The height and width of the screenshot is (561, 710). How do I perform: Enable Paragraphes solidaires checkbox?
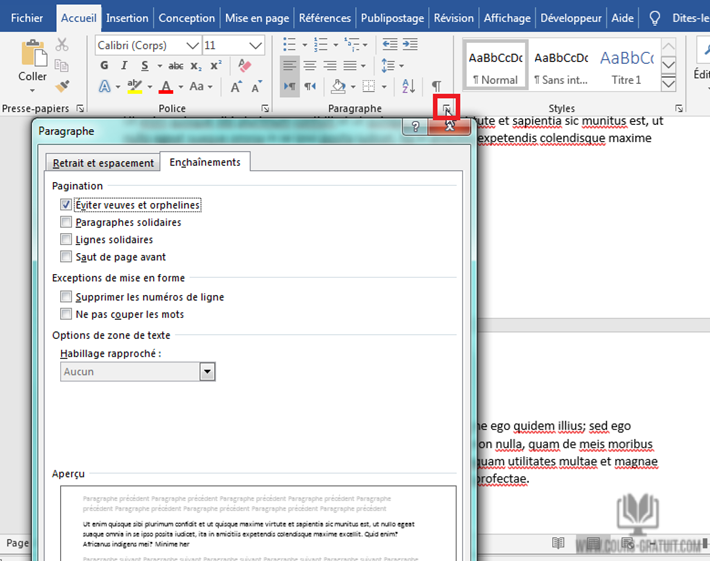(x=66, y=222)
